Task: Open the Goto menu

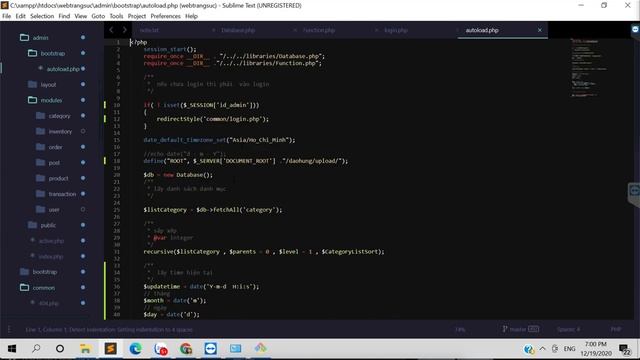Action: pos(98,16)
